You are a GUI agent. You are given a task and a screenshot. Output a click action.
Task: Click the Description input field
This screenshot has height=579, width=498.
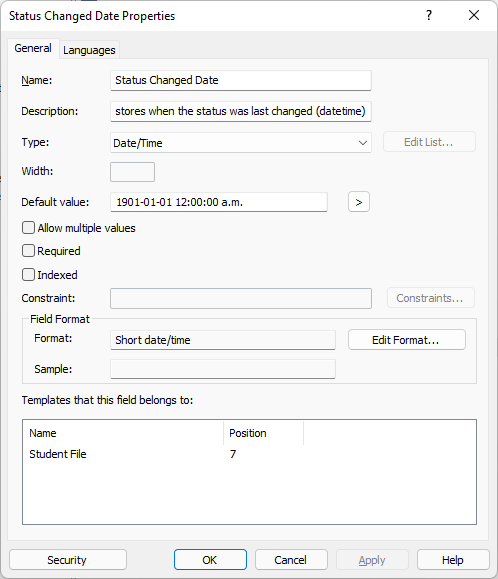[241, 111]
